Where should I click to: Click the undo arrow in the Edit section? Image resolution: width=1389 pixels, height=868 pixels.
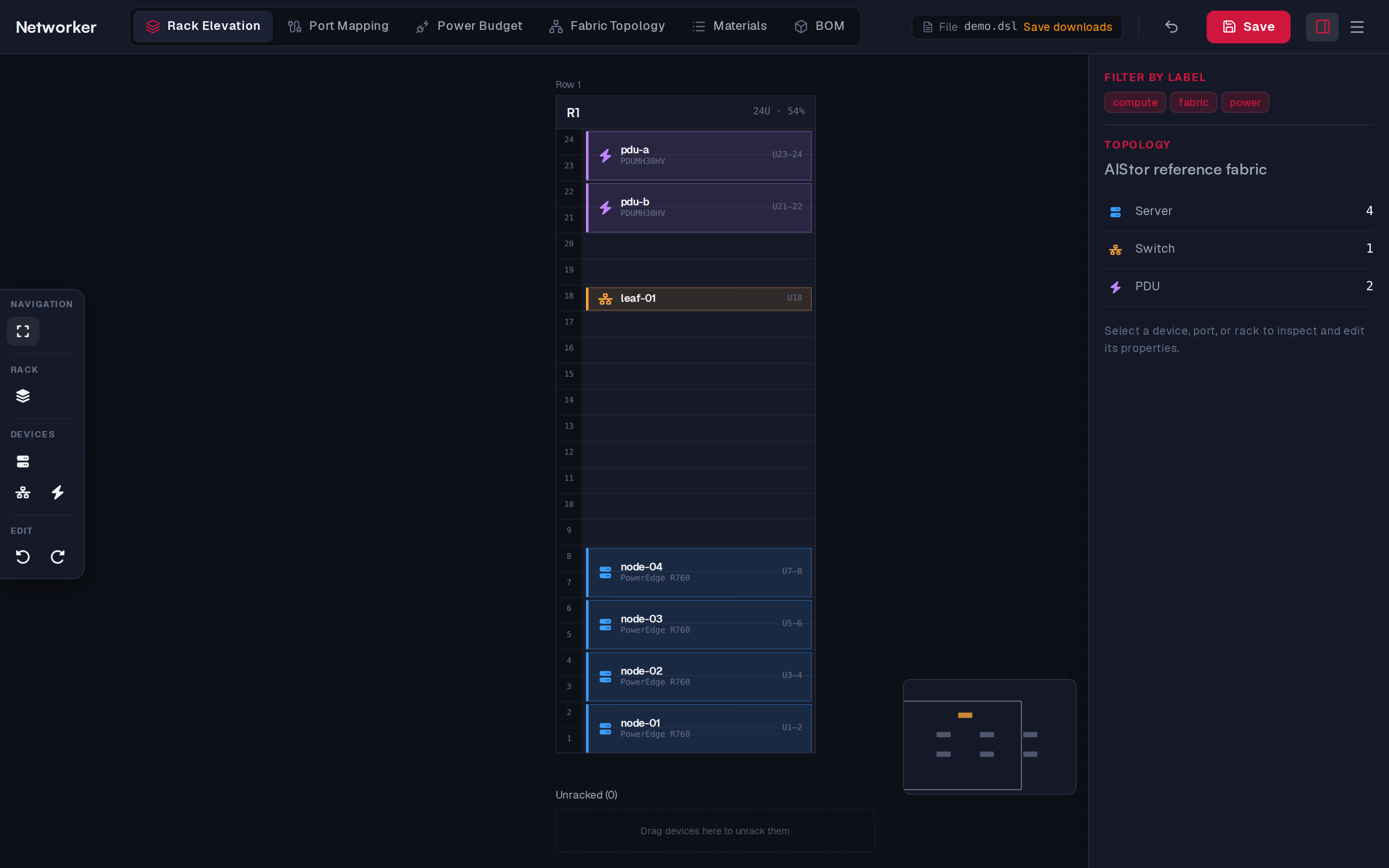point(23,557)
